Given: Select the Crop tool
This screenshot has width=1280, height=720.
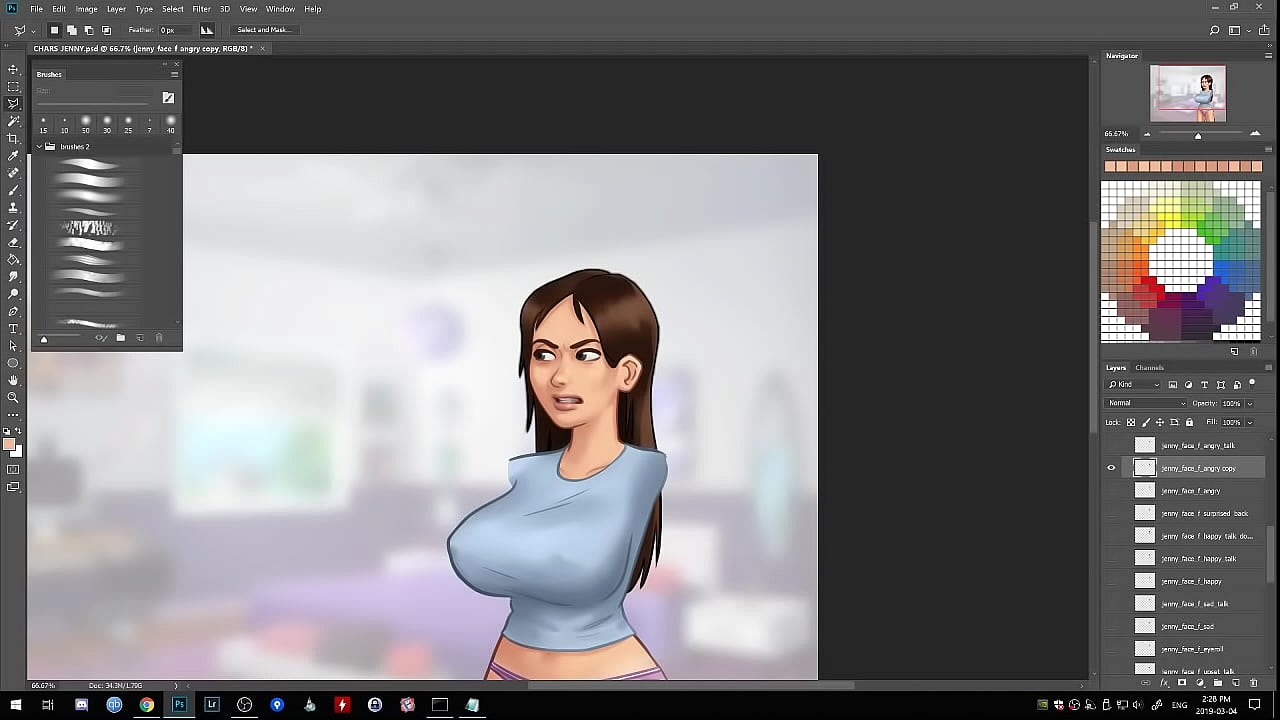Looking at the screenshot, I should point(13,138).
